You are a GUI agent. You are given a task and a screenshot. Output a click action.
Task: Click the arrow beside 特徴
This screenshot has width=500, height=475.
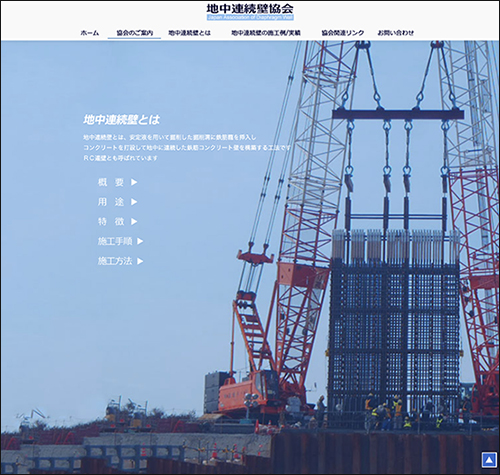pyautogui.click(x=134, y=221)
